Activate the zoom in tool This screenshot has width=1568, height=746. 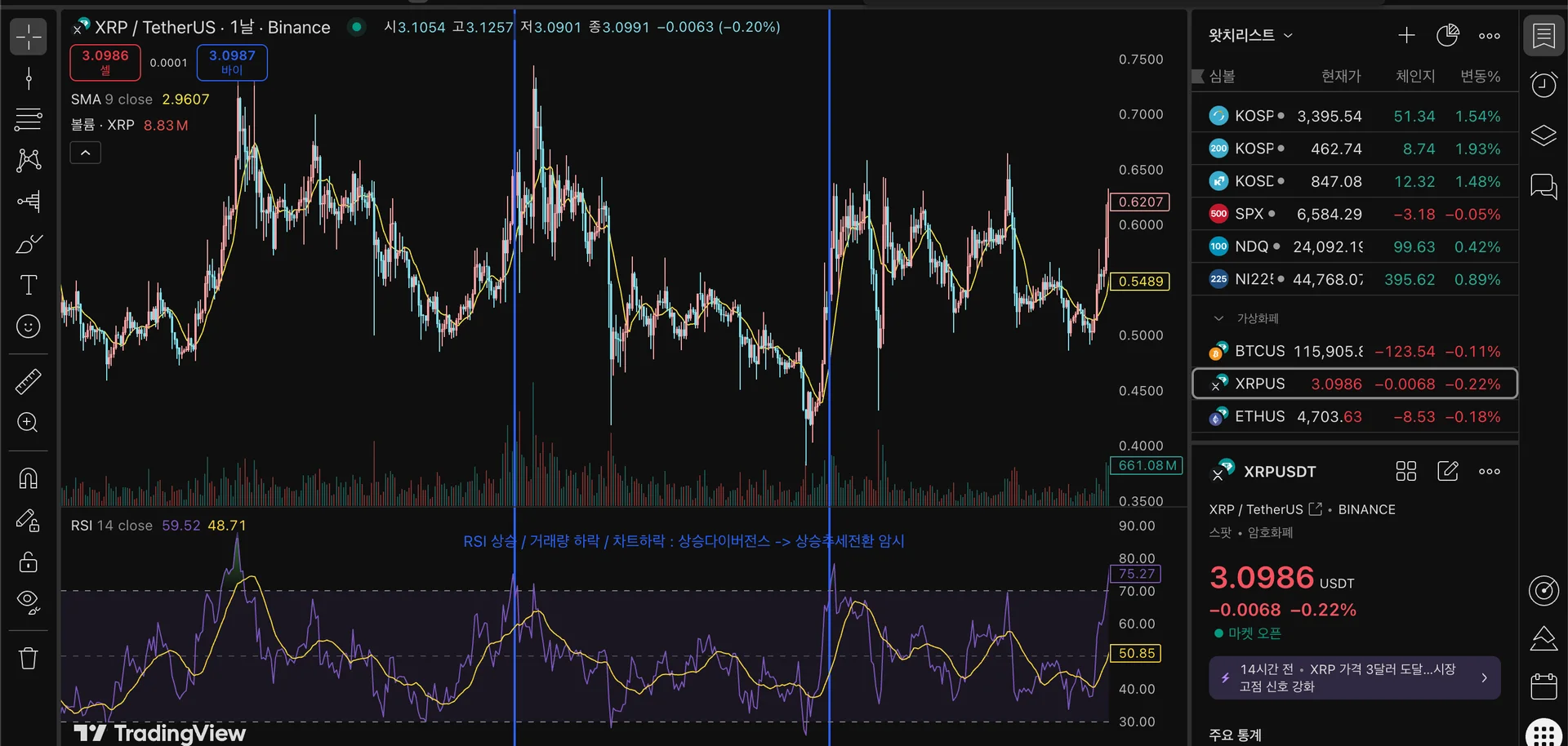[x=29, y=423]
